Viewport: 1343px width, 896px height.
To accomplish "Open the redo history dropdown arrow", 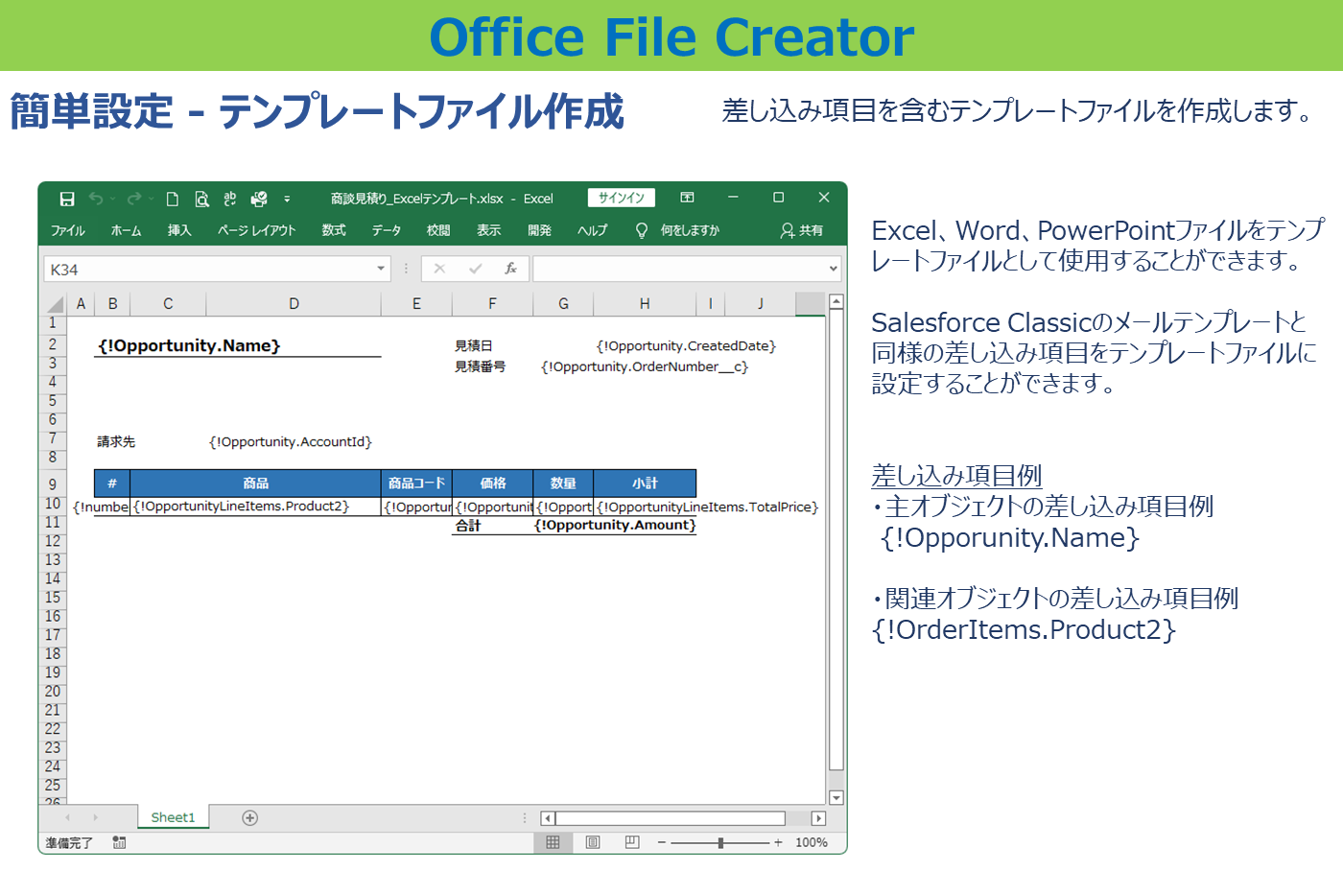I will pos(151,200).
